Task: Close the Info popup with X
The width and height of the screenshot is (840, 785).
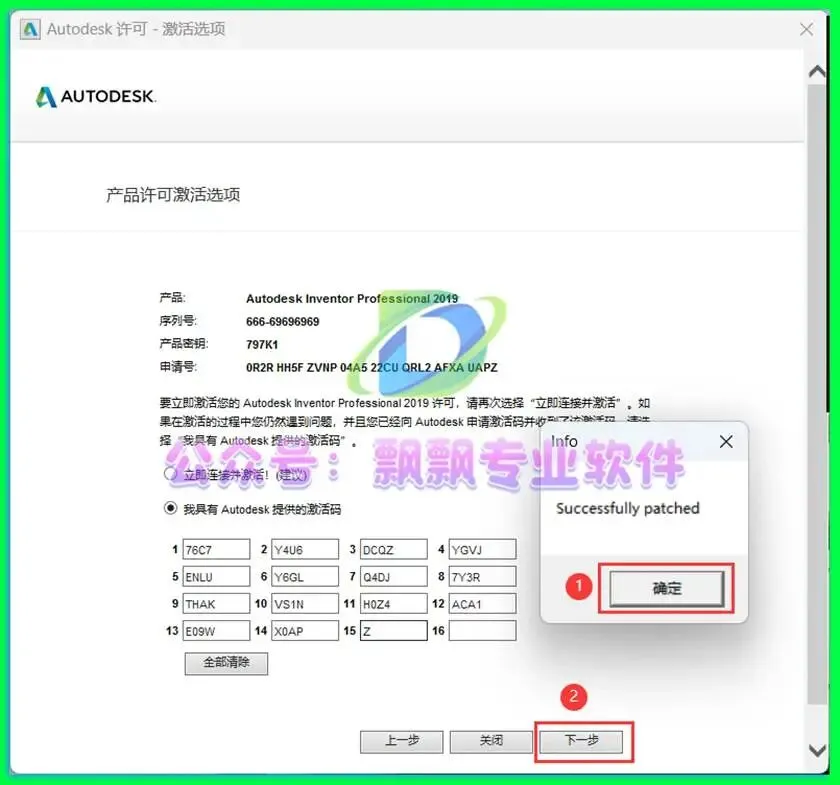Action: tap(726, 442)
